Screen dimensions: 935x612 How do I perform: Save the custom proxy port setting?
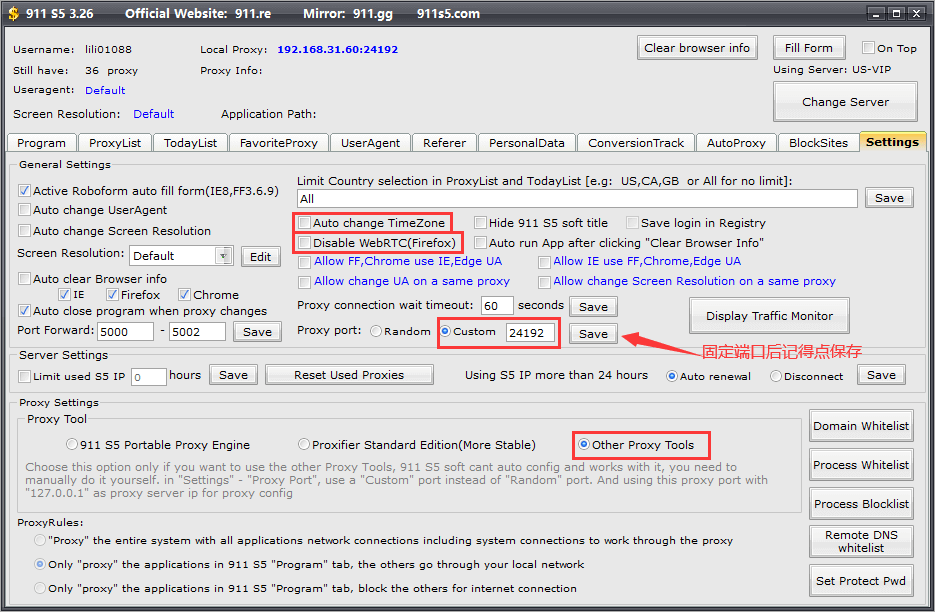(593, 334)
